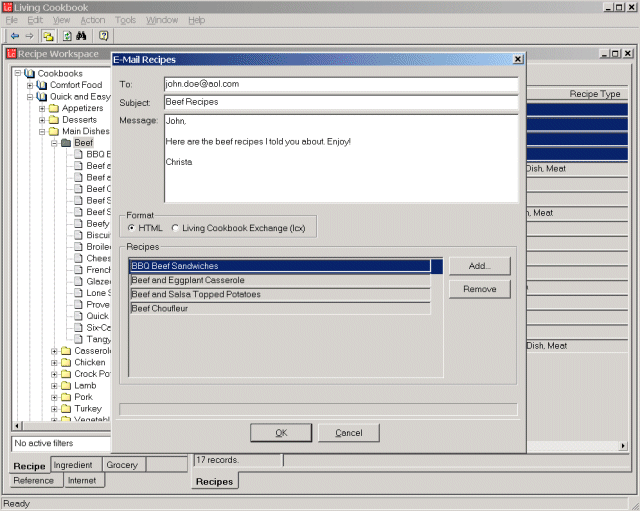The height and width of the screenshot is (511, 640).
Task: Click the open Beef folder icon
Action: (66, 143)
